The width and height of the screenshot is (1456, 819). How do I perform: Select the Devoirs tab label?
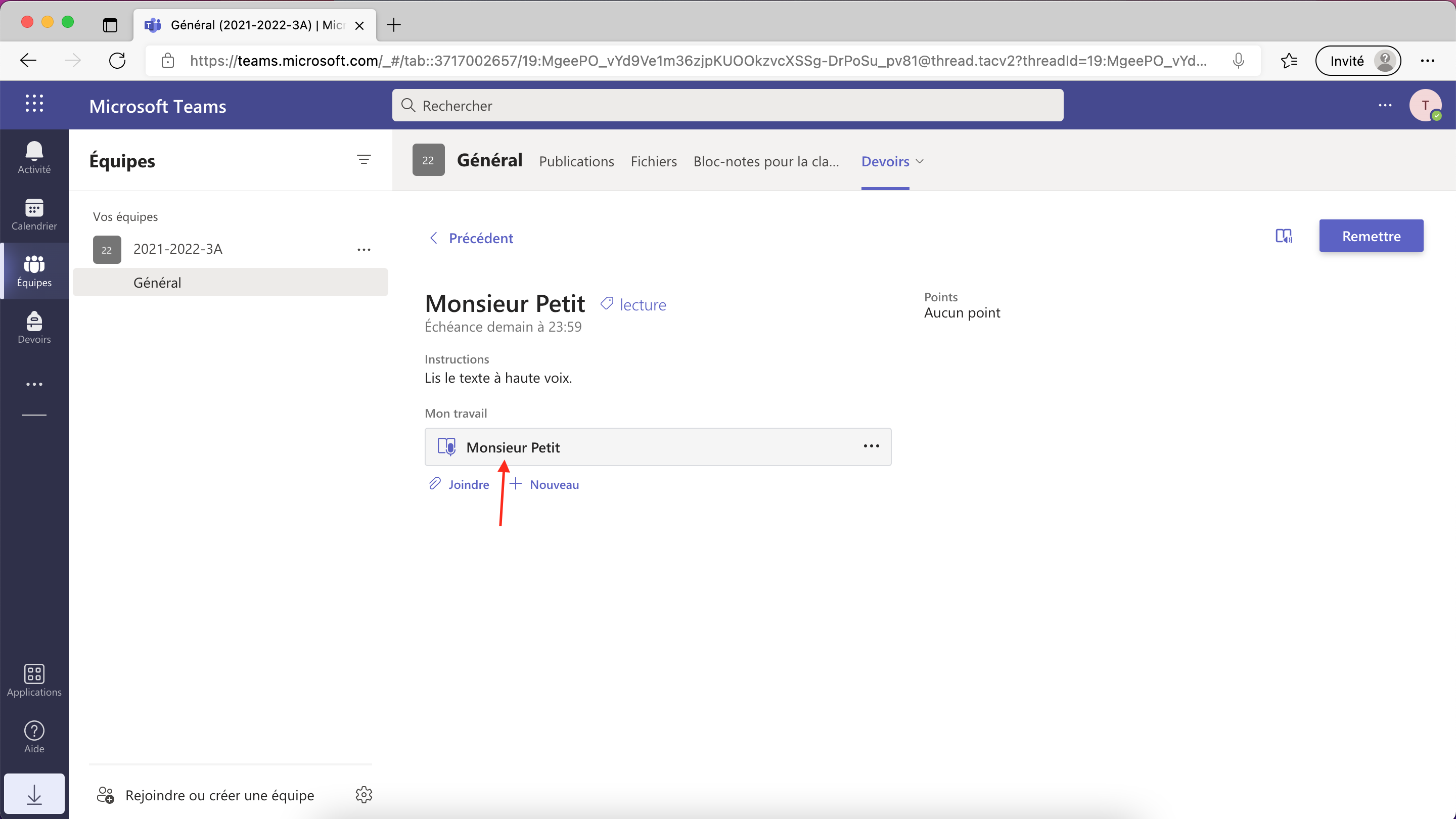[885, 161]
